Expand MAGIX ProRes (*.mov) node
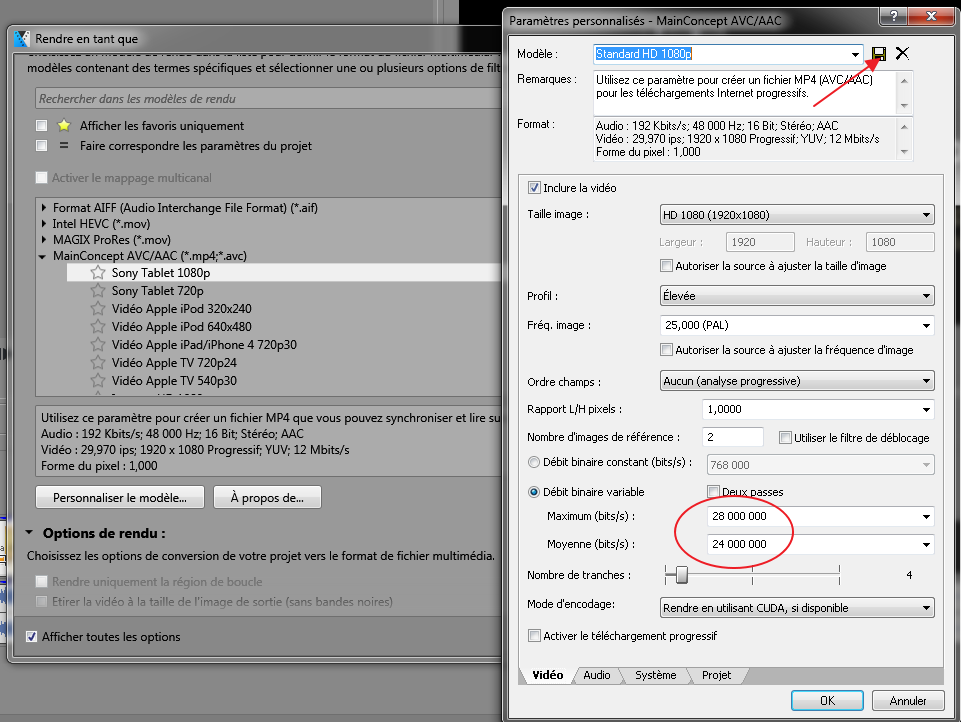 pos(44,240)
